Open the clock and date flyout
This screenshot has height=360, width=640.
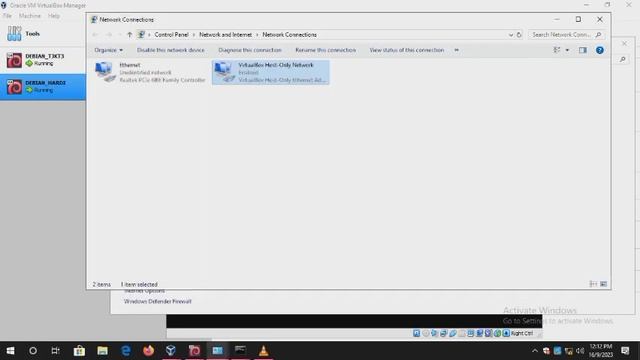tap(601, 351)
